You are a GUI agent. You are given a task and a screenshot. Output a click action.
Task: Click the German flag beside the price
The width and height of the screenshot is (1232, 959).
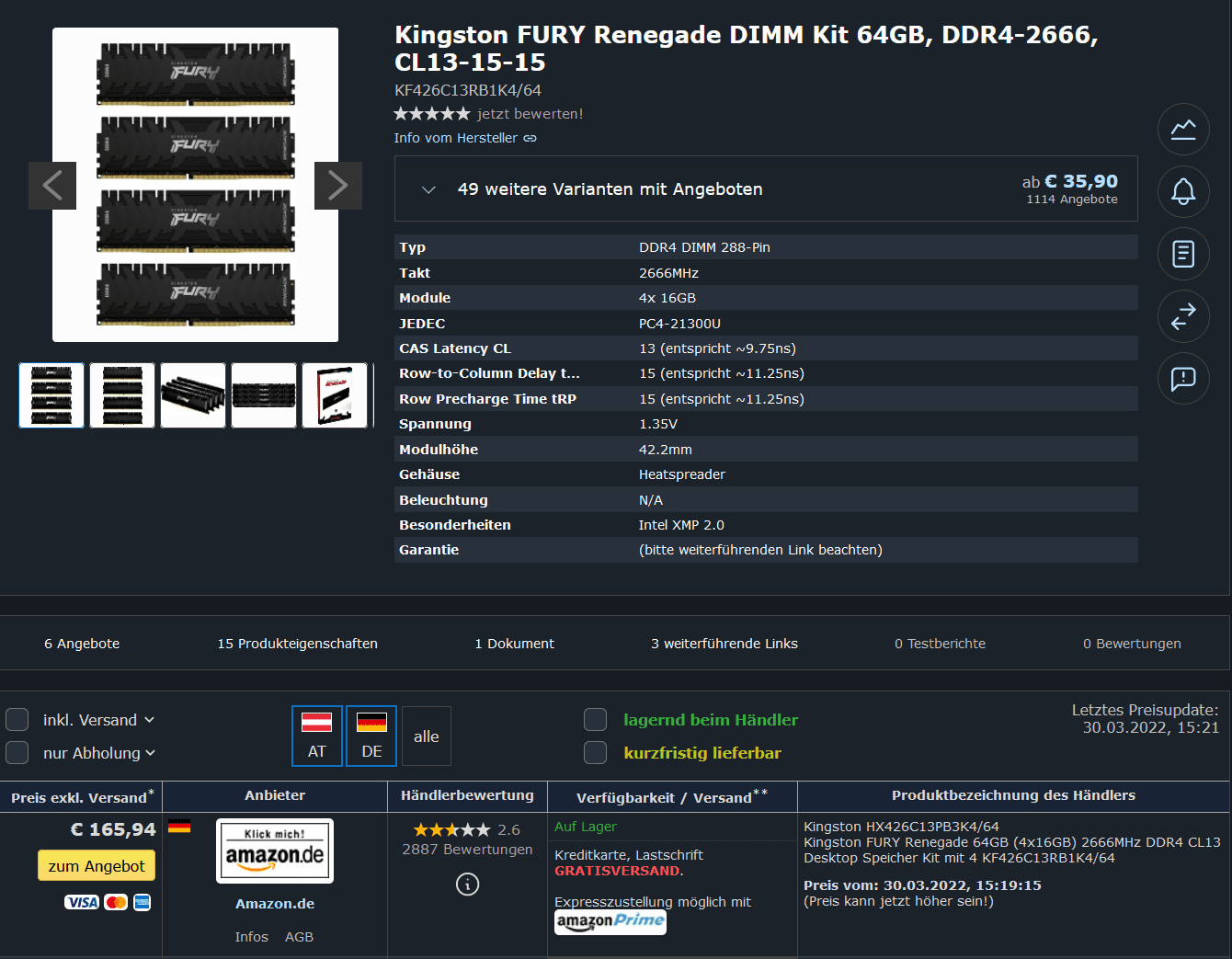pos(179,826)
